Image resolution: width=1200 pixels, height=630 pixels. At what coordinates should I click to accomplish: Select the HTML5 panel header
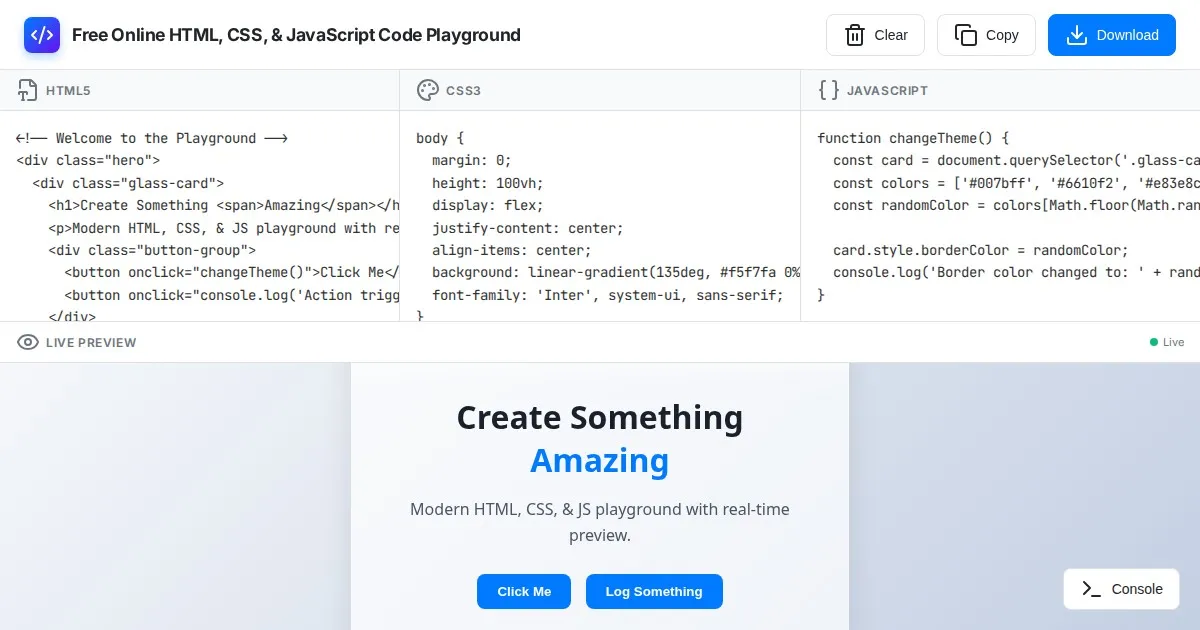tap(68, 90)
